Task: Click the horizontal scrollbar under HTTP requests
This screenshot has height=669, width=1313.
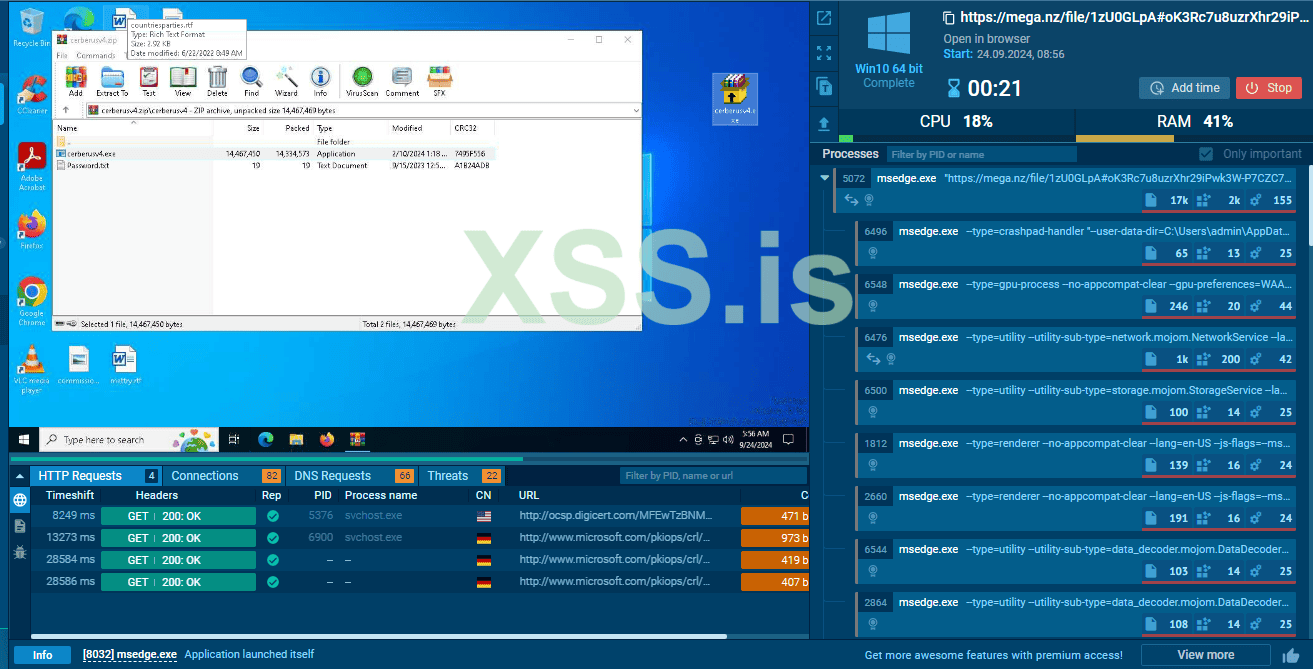Action: pyautogui.click(x=379, y=636)
